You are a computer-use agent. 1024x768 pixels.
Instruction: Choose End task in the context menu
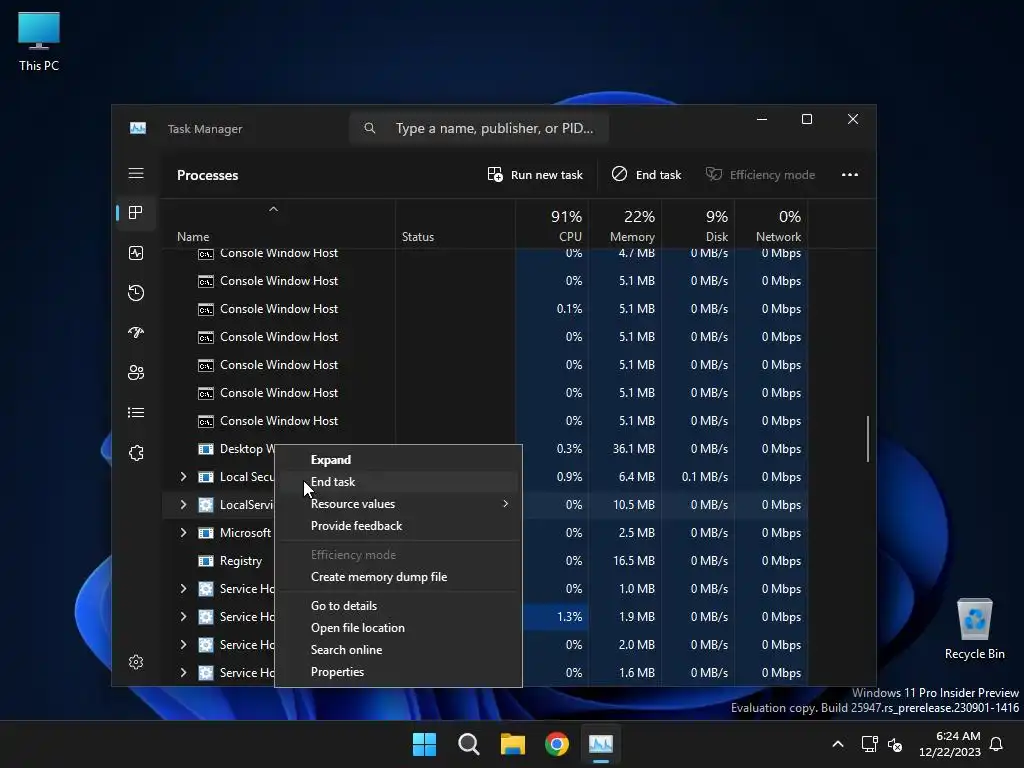click(x=398, y=482)
